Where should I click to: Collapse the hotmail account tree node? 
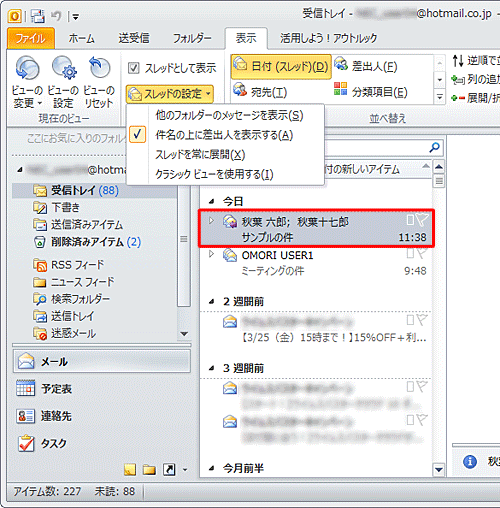[x=20, y=170]
